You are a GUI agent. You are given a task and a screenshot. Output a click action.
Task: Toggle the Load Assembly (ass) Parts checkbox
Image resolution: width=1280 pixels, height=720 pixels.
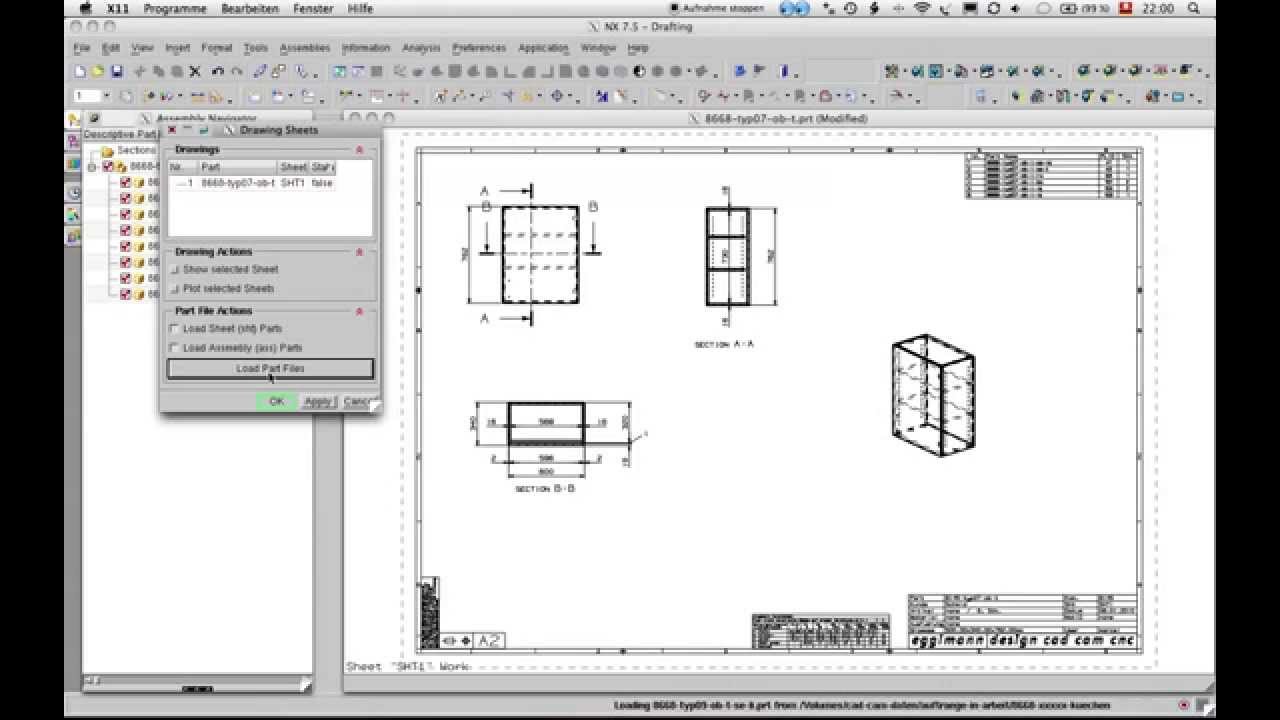(x=174, y=348)
